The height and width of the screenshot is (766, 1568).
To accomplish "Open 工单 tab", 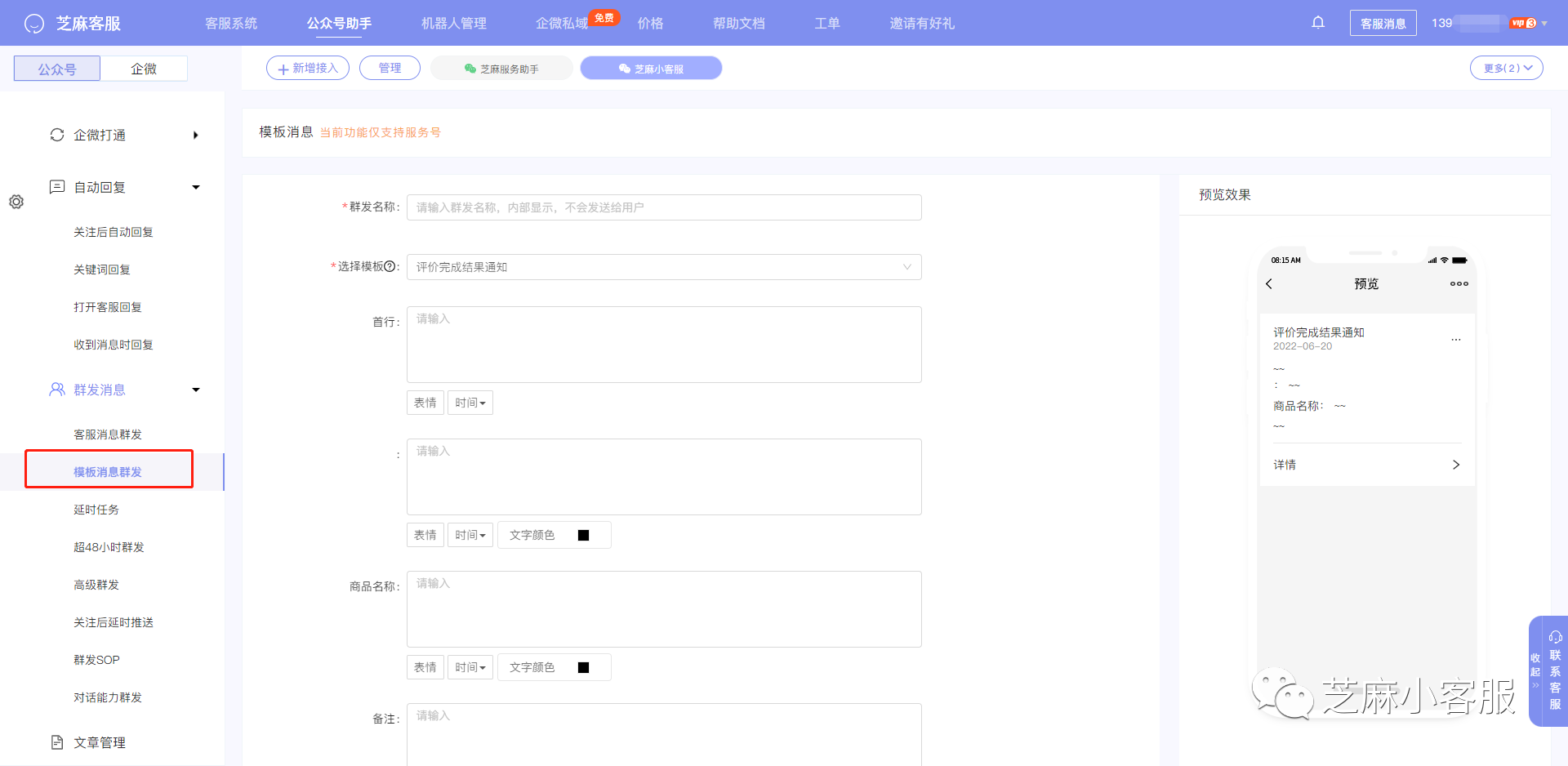I will 827,24.
